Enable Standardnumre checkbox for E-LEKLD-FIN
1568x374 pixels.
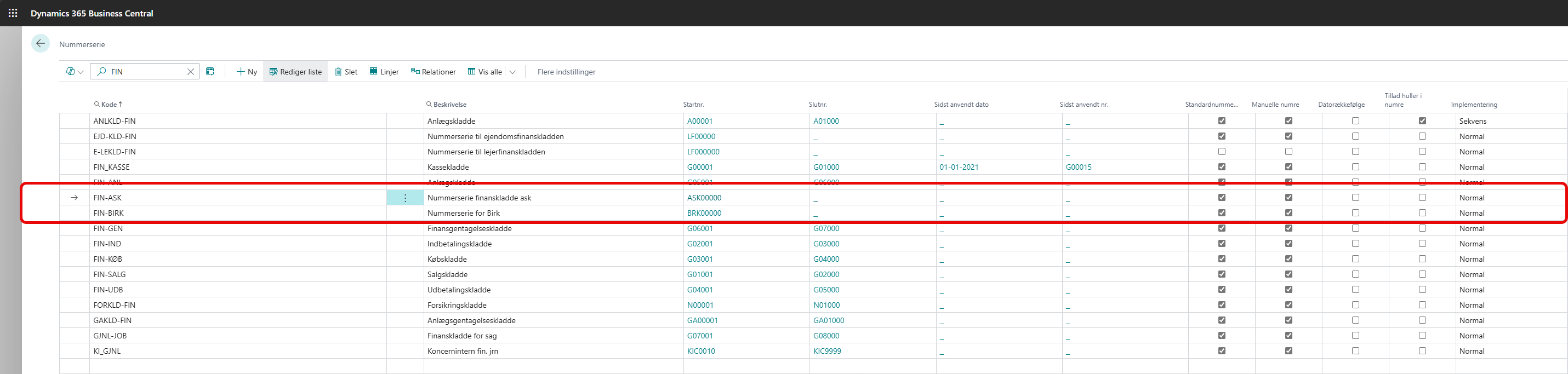click(1222, 152)
